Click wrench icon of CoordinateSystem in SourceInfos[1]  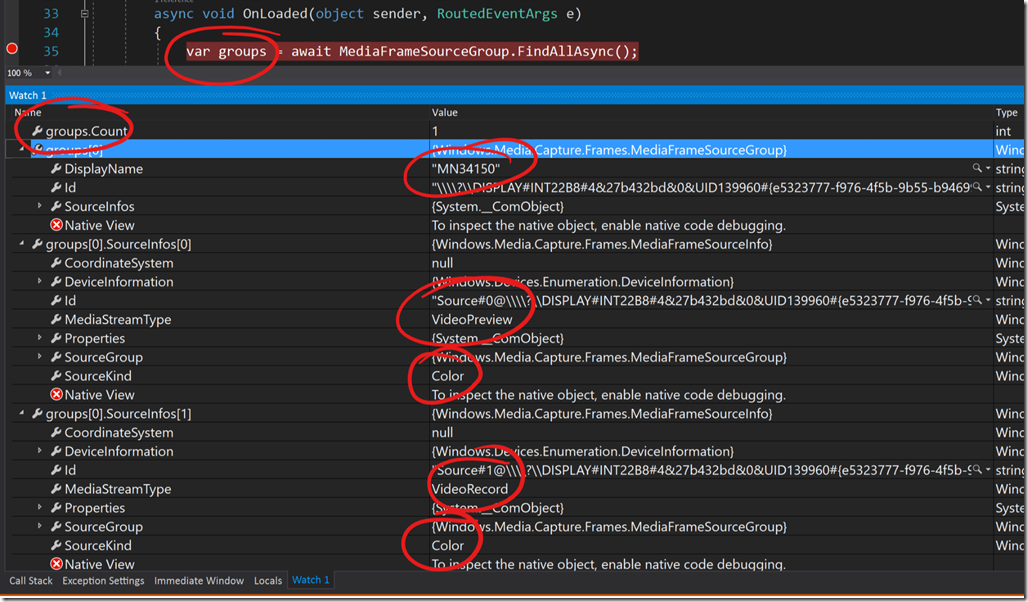(x=56, y=432)
